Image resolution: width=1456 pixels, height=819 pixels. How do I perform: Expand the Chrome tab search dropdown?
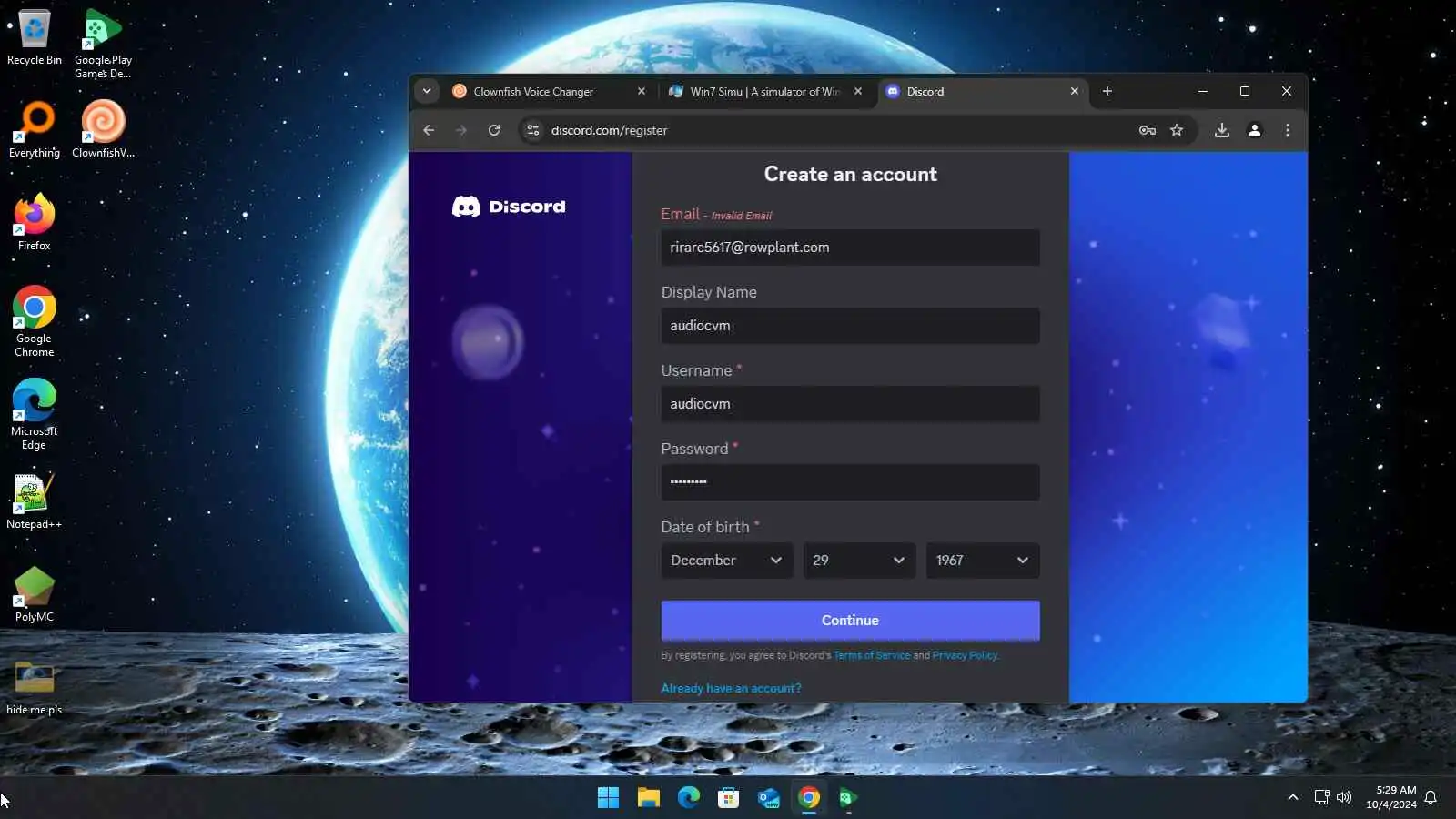pyautogui.click(x=427, y=91)
